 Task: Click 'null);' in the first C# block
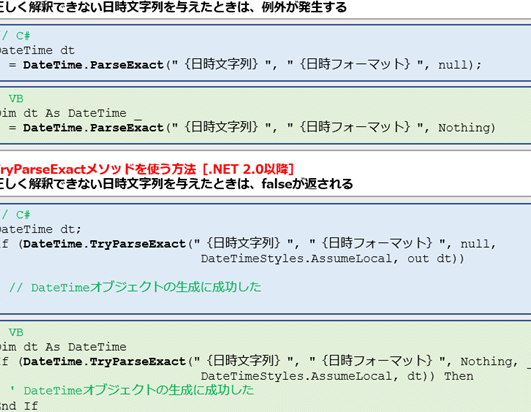460,65
